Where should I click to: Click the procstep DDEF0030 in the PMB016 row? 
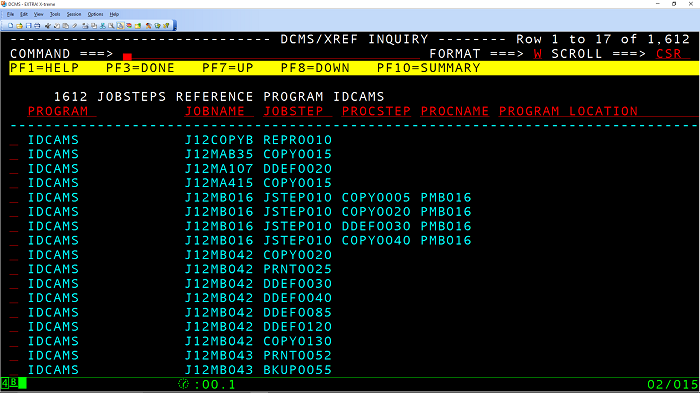(376, 226)
